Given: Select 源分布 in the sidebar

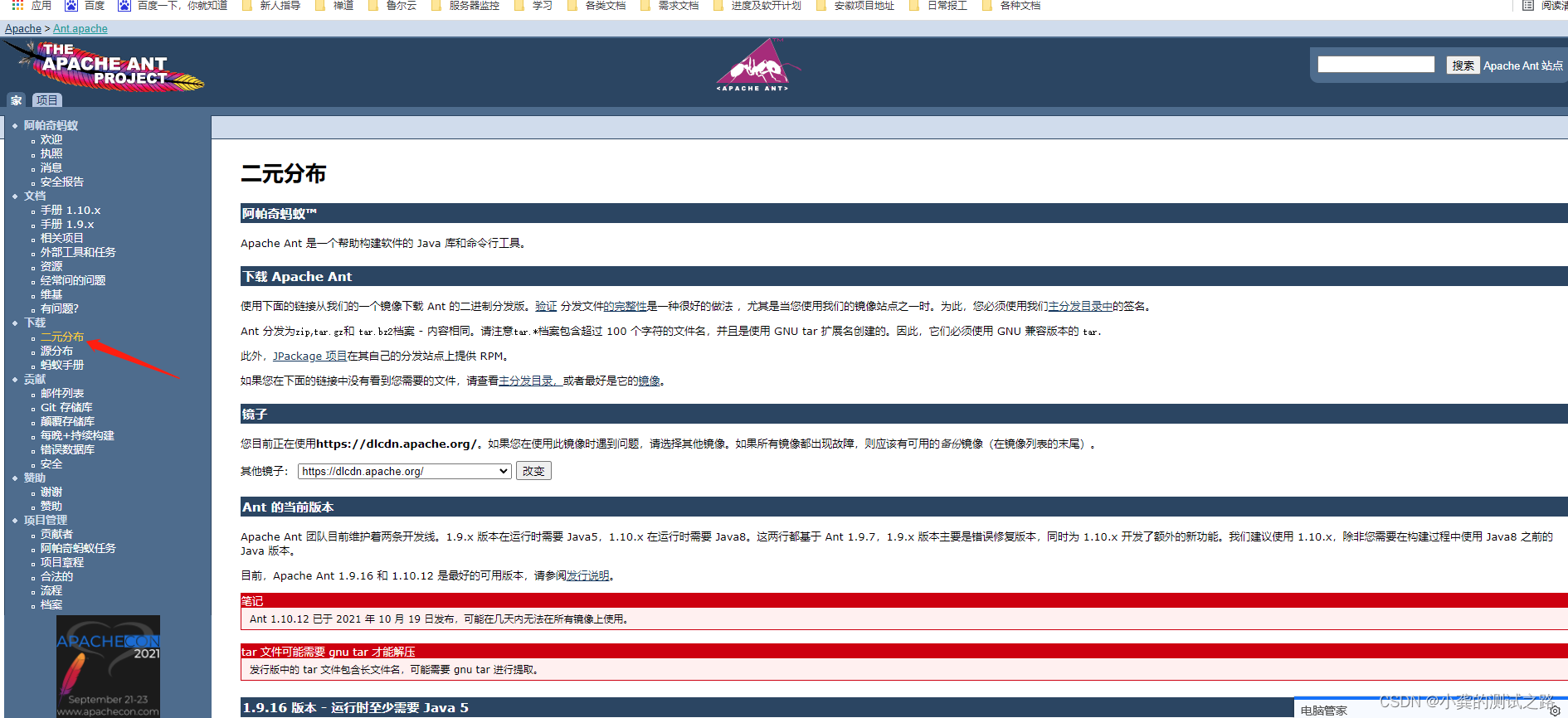Looking at the screenshot, I should tap(56, 351).
